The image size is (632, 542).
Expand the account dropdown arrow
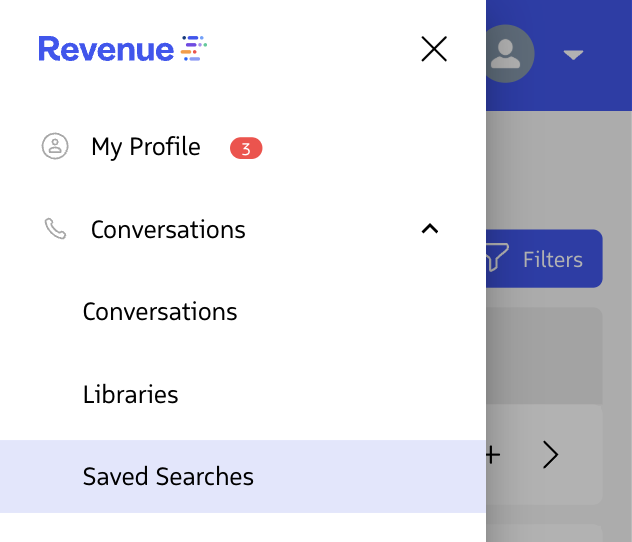[573, 54]
